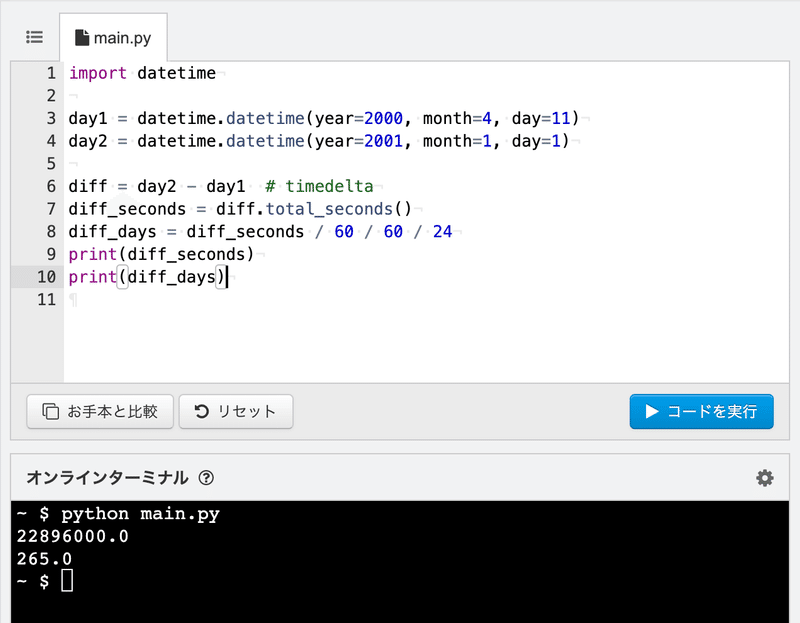Click line number 10 in gutter

[x=46, y=277]
